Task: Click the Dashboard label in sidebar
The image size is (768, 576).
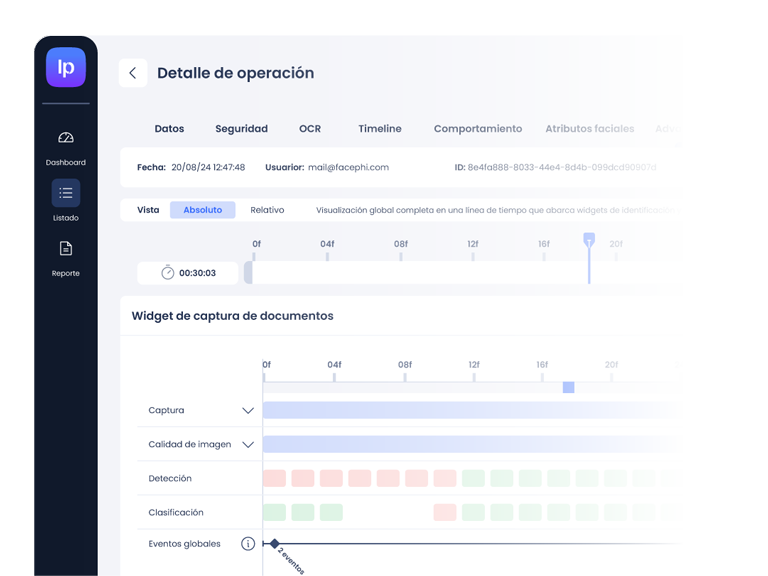Action: point(66,162)
